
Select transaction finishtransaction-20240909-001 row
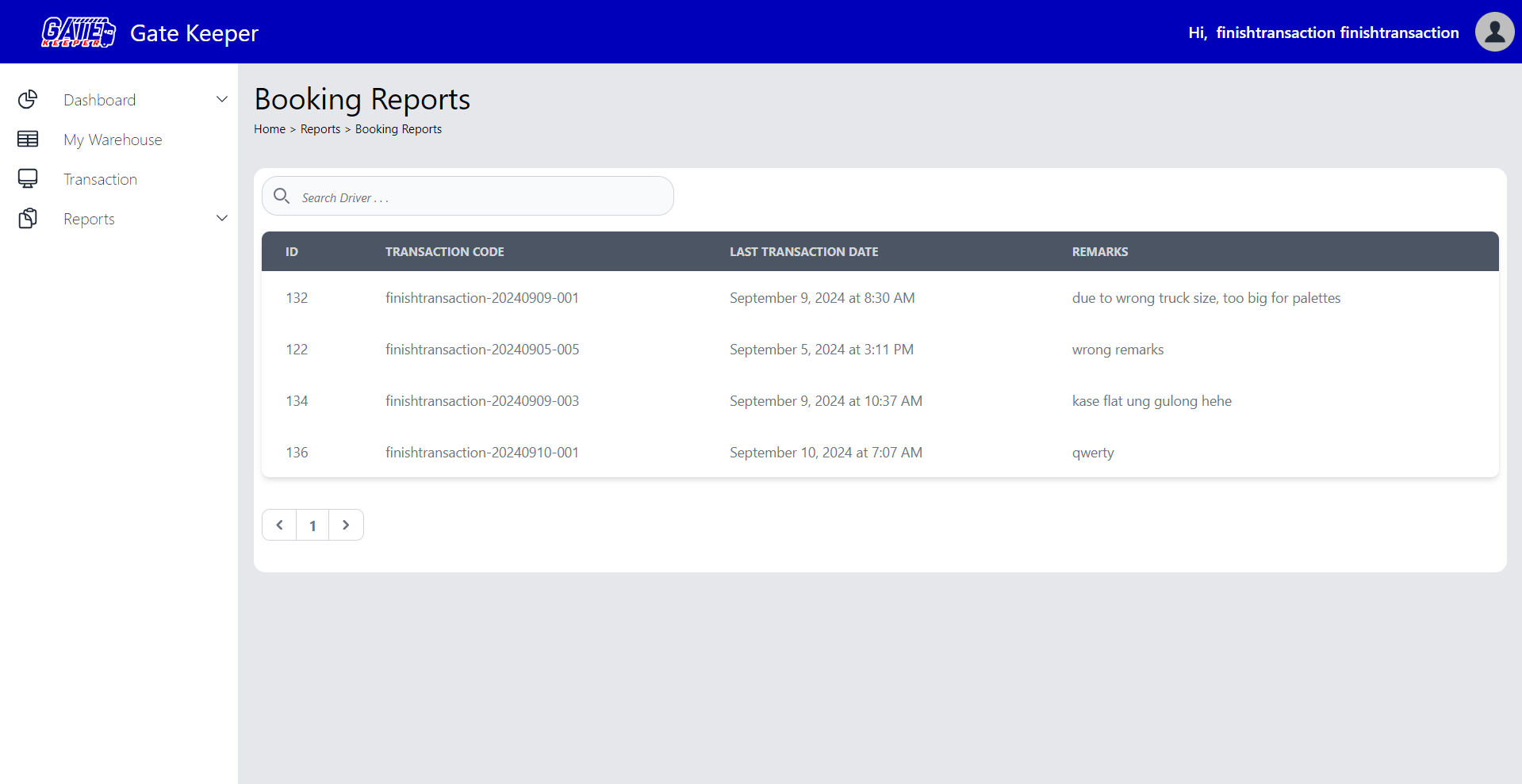pos(482,298)
